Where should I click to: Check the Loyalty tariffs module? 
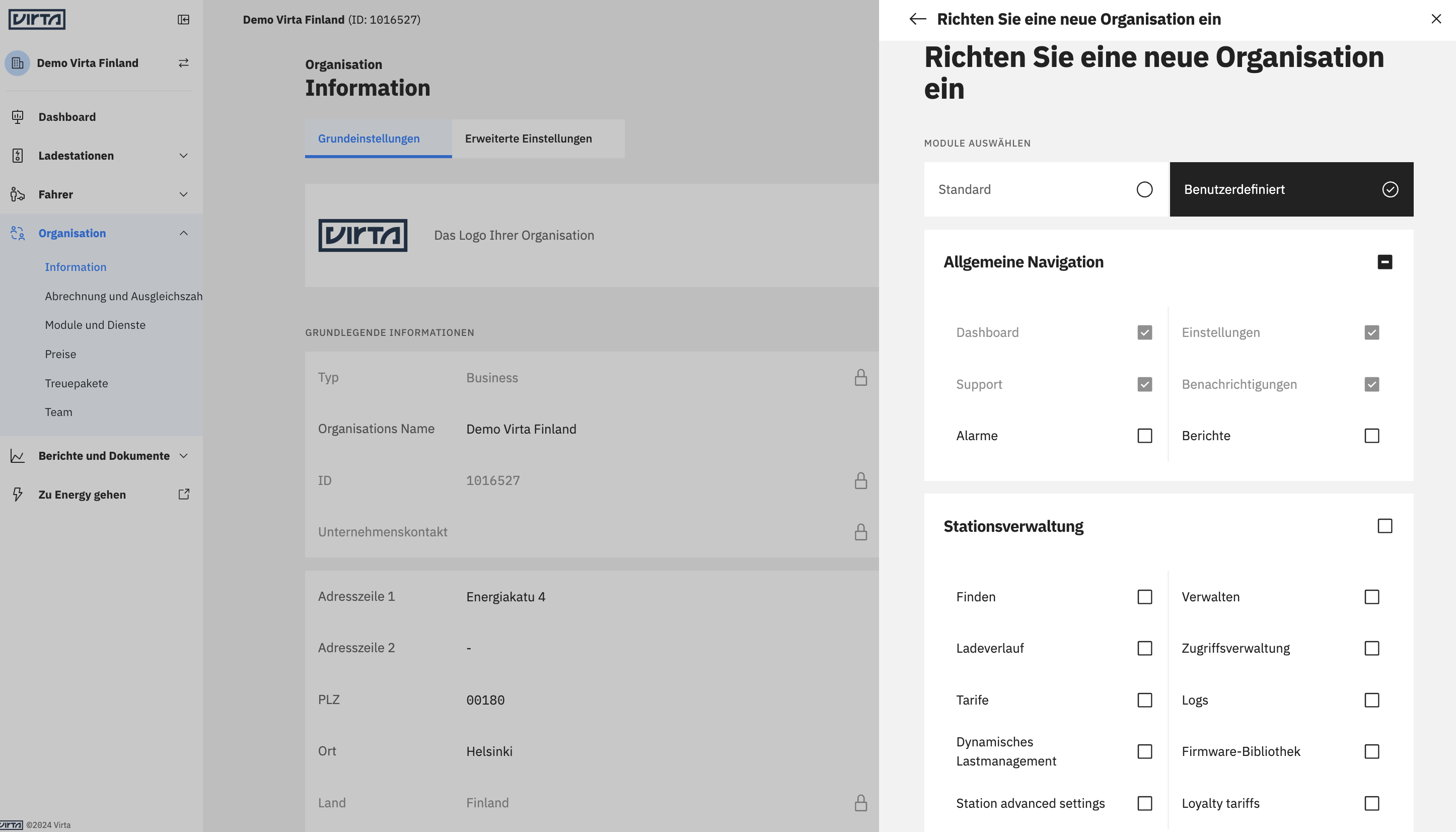click(x=1371, y=803)
